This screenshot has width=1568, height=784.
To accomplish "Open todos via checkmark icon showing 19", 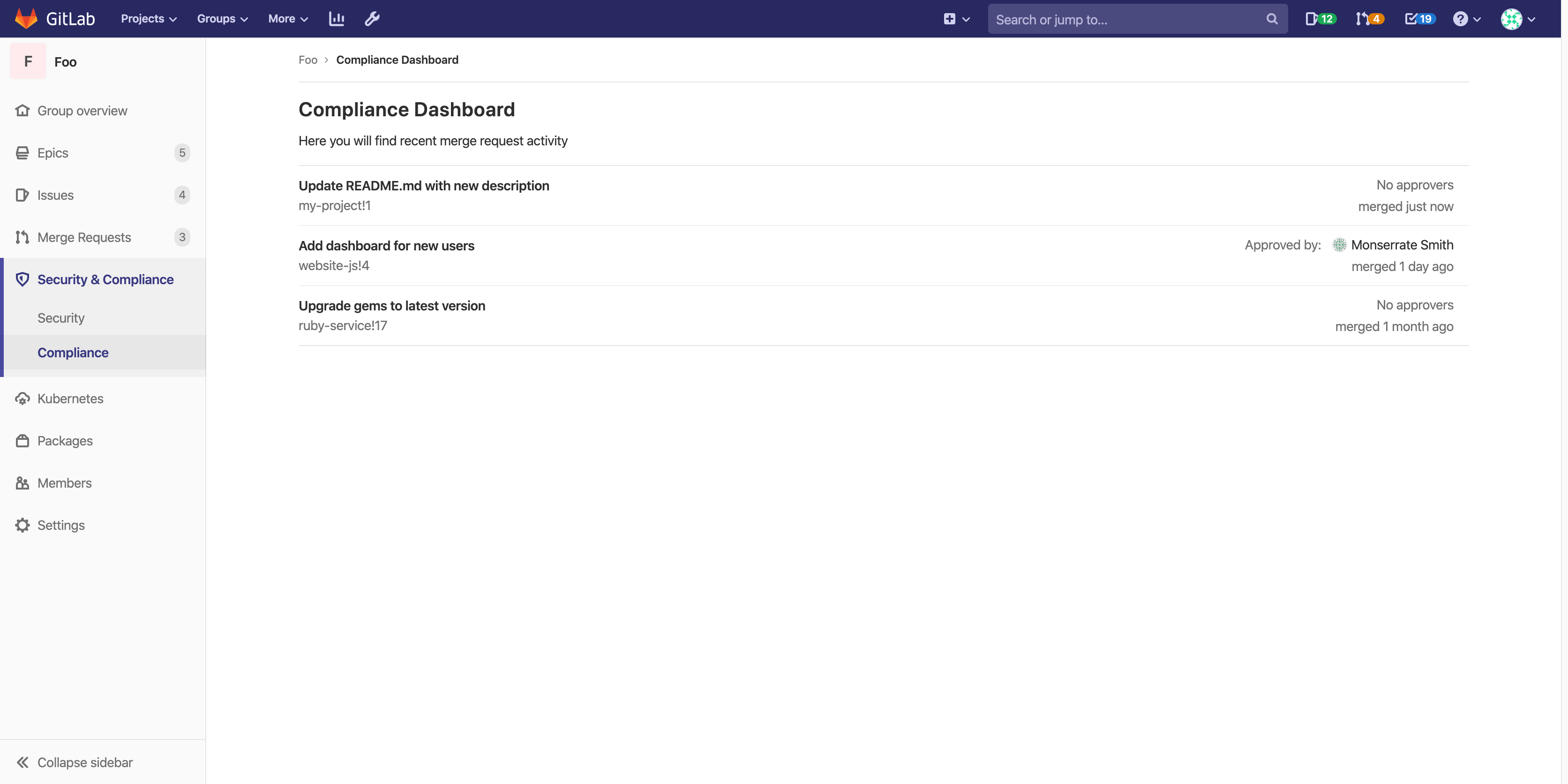I will (x=1419, y=18).
